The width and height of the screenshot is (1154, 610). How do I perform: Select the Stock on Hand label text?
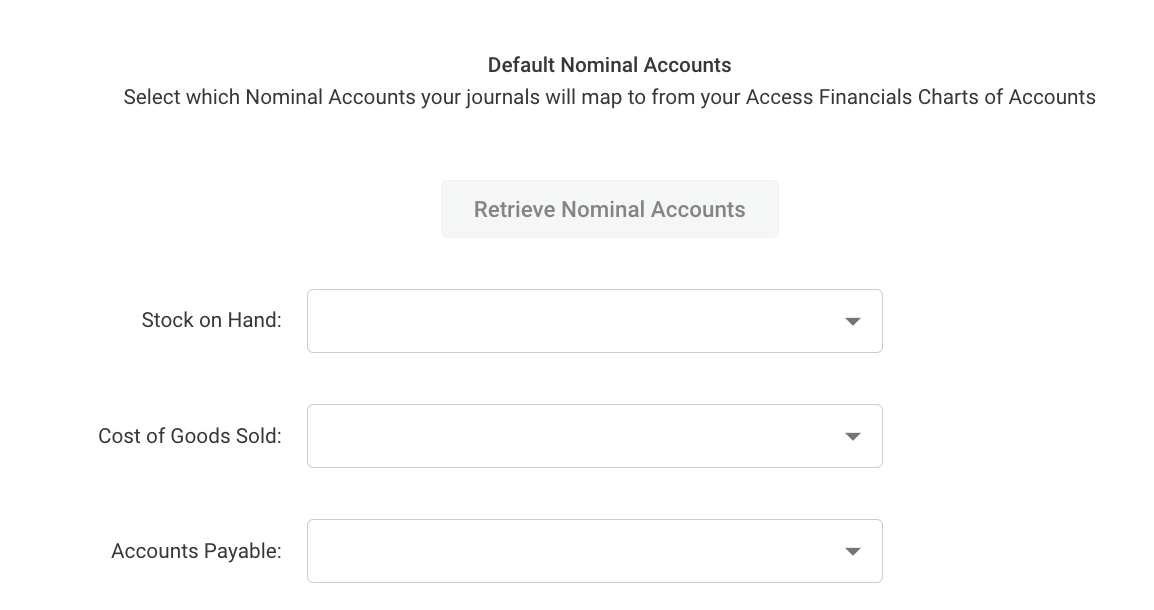point(210,319)
